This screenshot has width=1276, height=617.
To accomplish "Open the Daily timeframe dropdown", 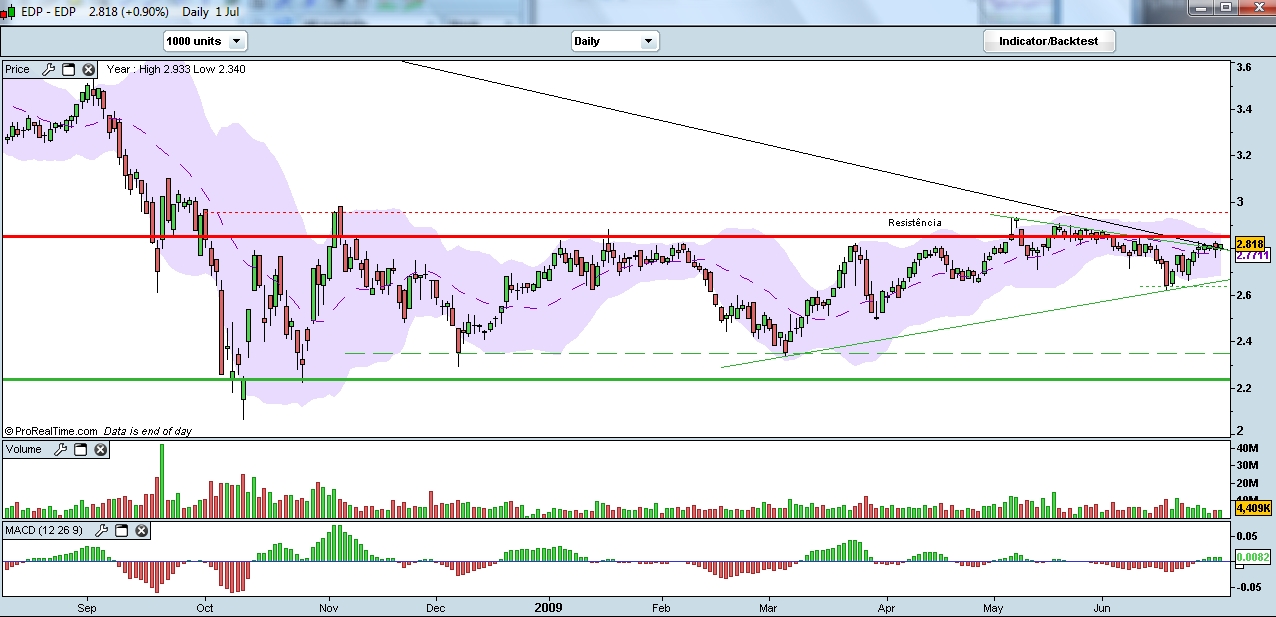I will pos(614,41).
